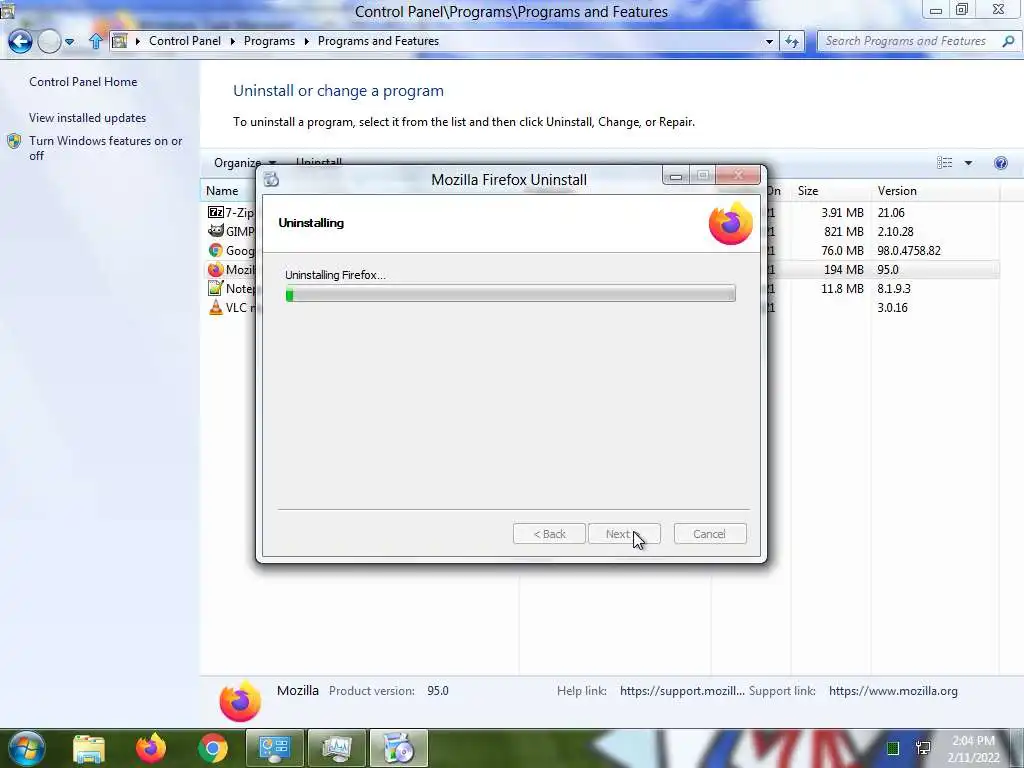
Task: Click the 11.8 MB size cell
Action: click(x=842, y=288)
